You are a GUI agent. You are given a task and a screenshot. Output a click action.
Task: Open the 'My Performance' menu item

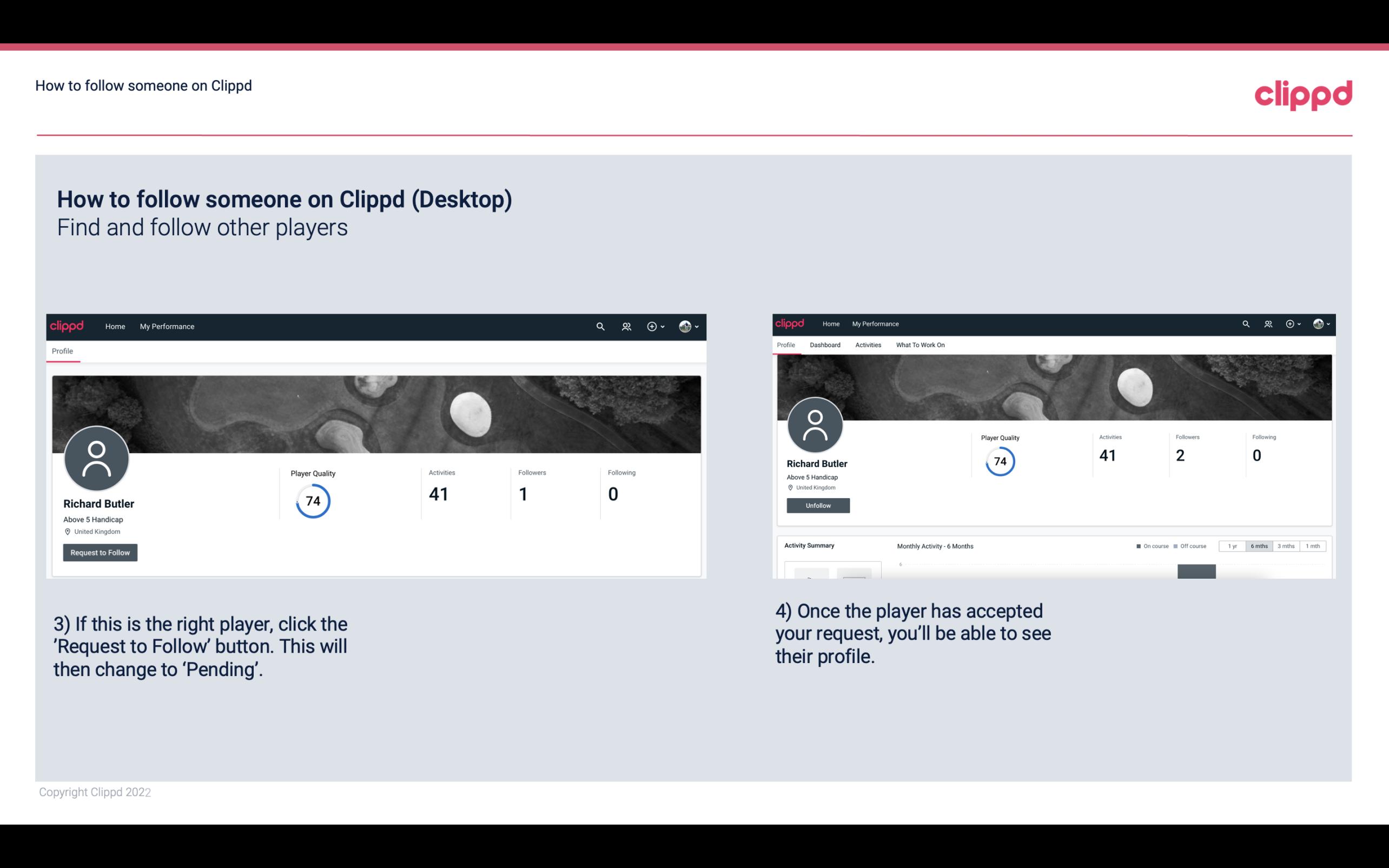[x=167, y=326]
